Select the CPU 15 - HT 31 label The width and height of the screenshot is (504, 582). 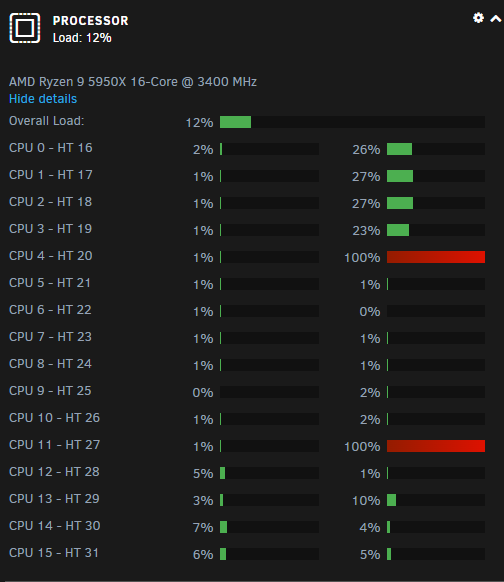(x=54, y=553)
